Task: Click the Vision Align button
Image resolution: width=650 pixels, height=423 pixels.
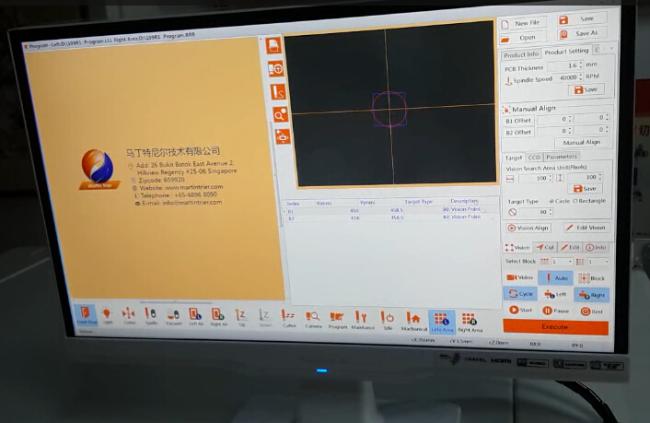Action: click(x=528, y=228)
